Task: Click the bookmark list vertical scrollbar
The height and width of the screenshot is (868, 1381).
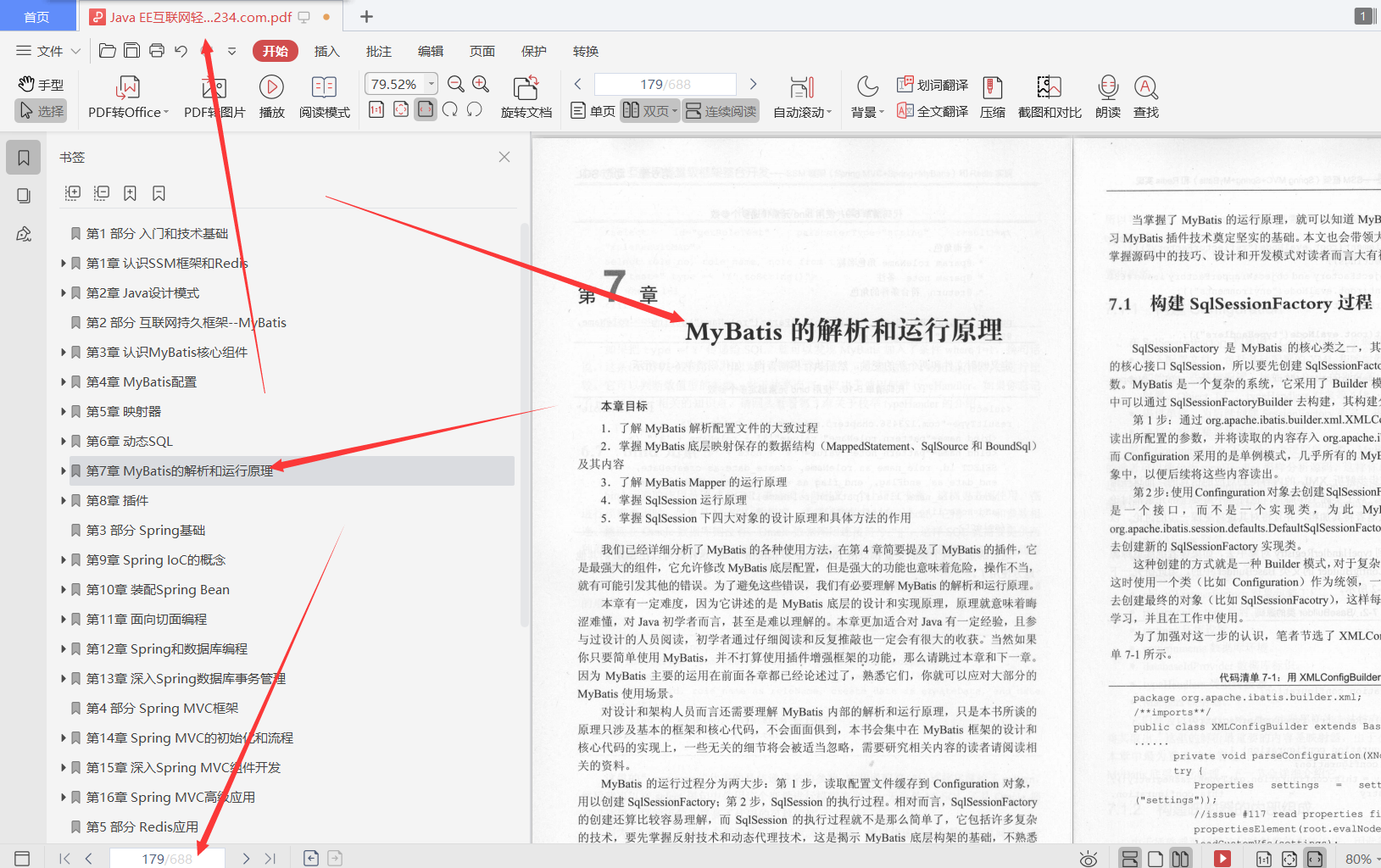Action: coord(524,424)
